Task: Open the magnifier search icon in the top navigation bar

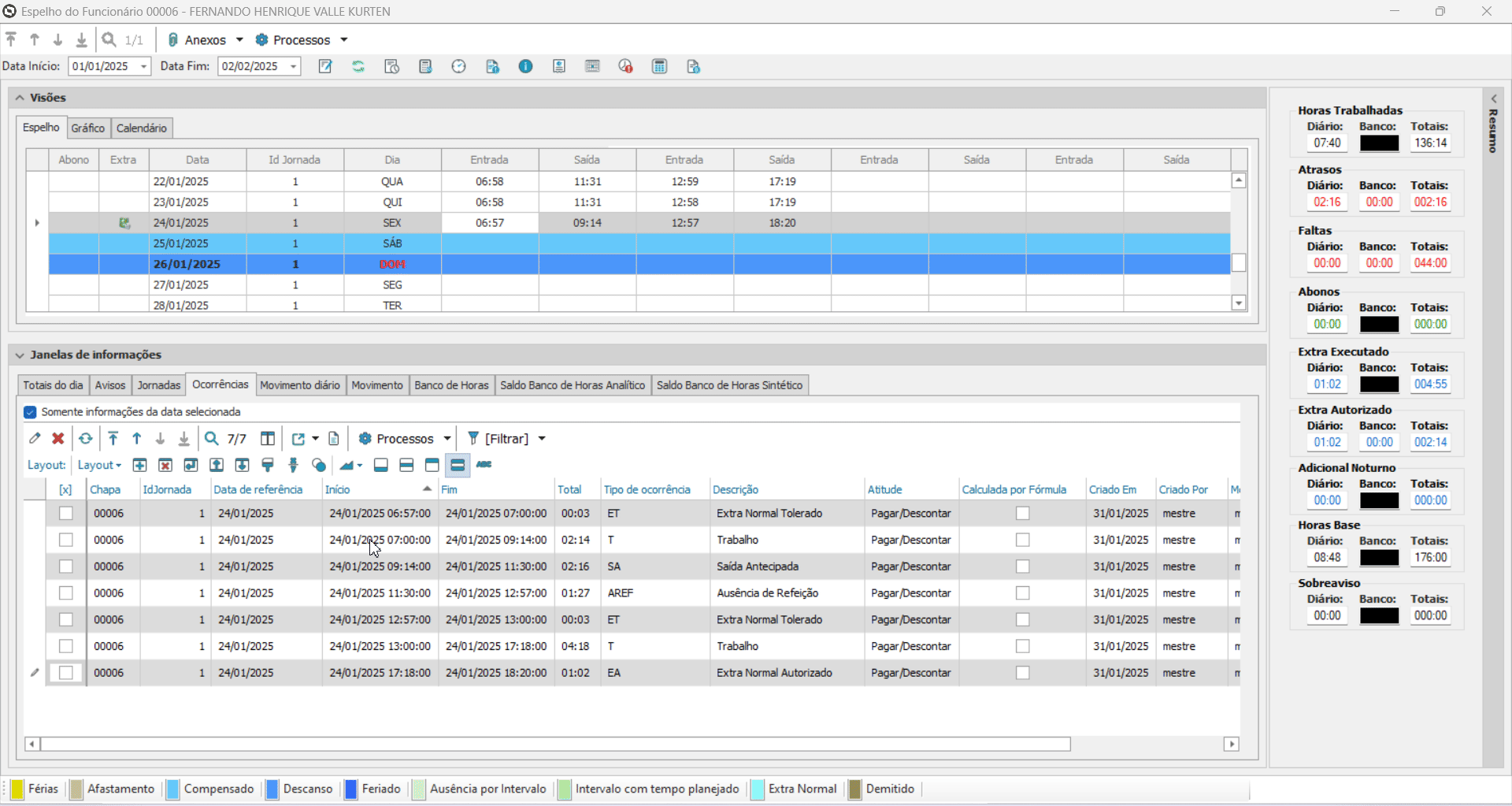Action: point(109,39)
